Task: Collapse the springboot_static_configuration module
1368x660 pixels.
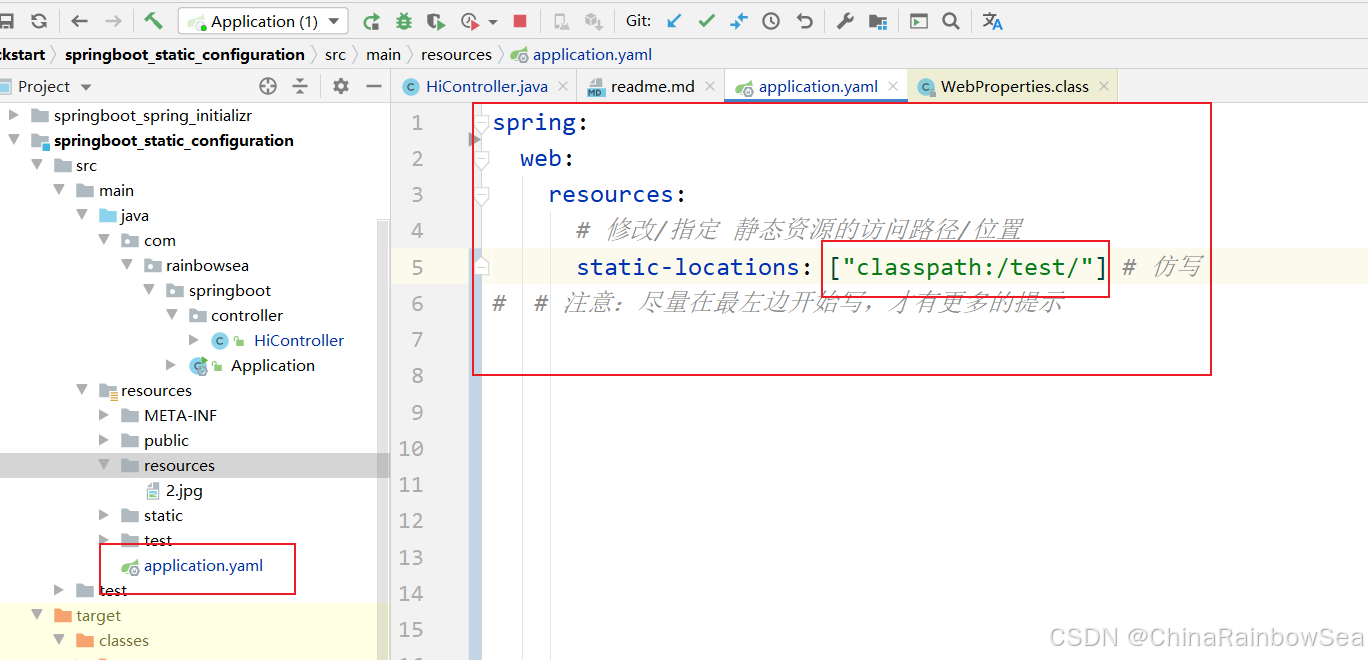Action: click(14, 141)
